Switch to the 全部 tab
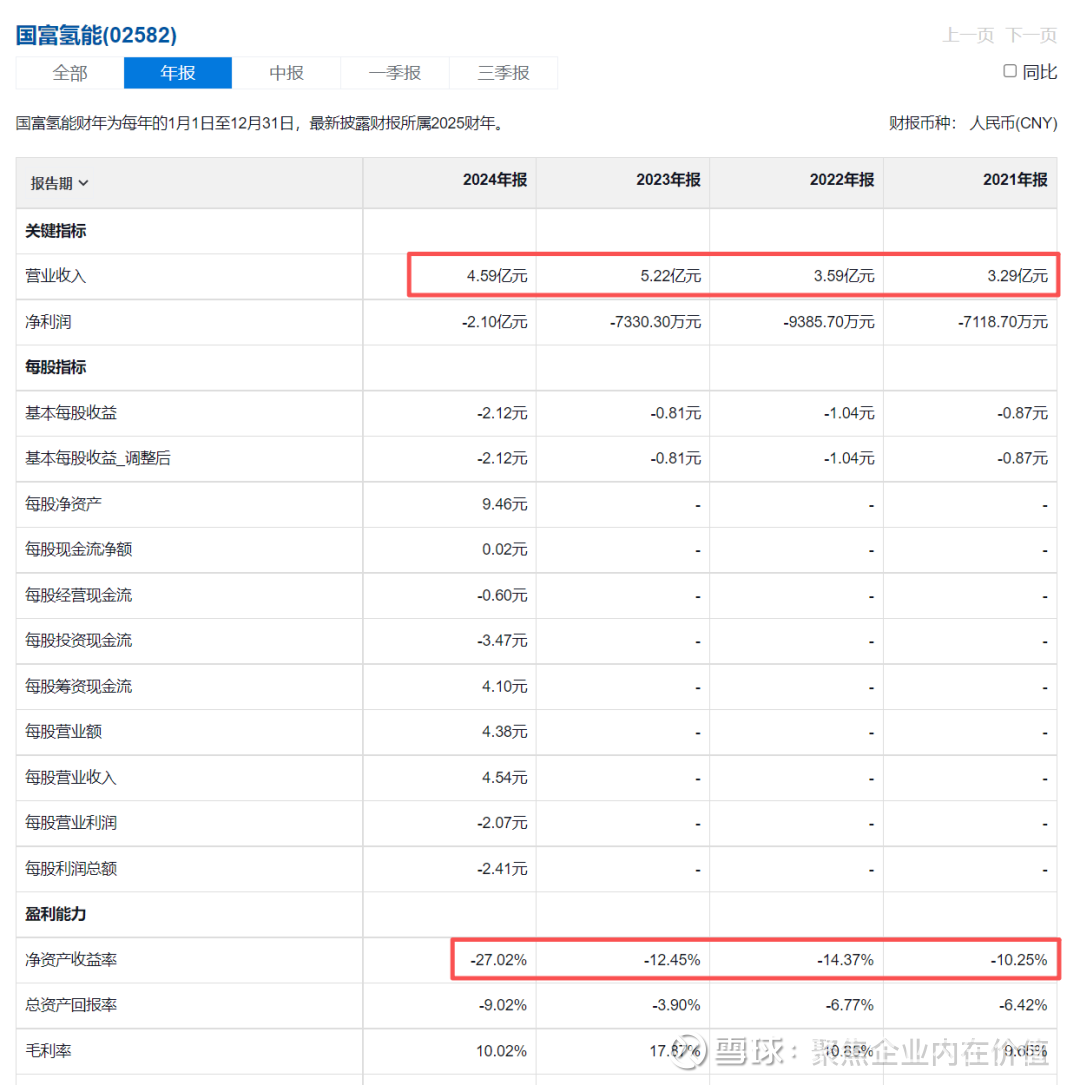 click(70, 73)
